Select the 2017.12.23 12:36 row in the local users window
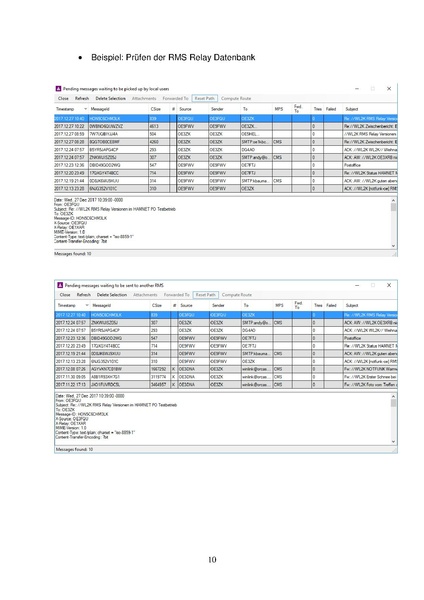 coord(225,165)
